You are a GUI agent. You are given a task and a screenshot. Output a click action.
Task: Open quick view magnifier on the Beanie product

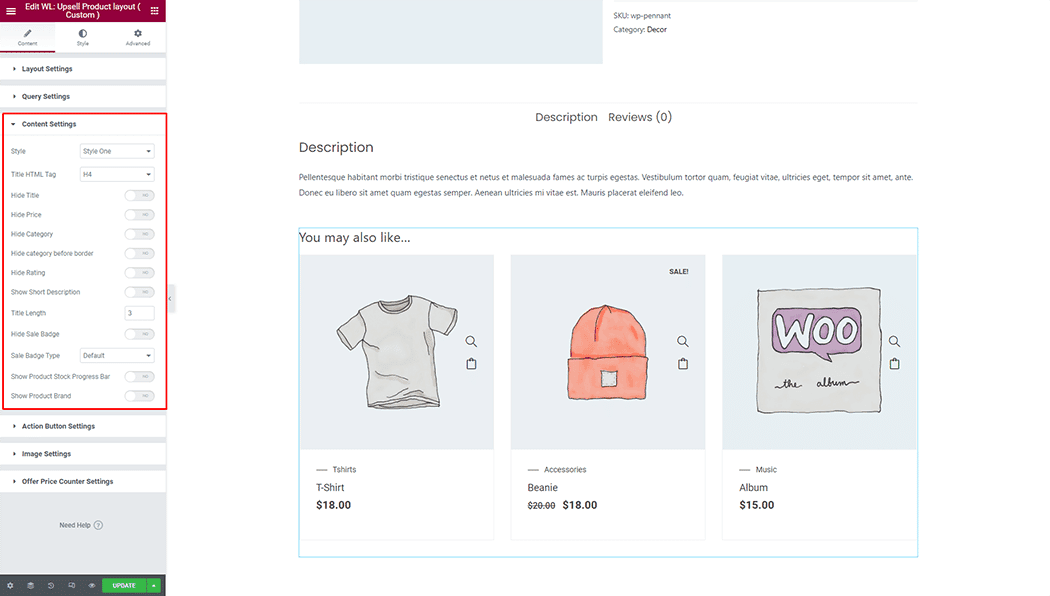click(x=683, y=340)
